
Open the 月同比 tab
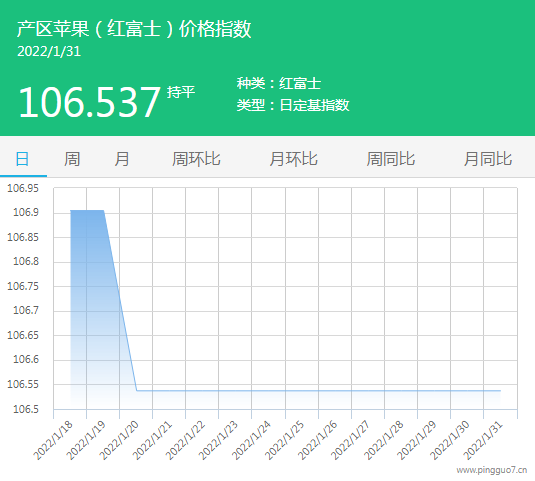488,159
